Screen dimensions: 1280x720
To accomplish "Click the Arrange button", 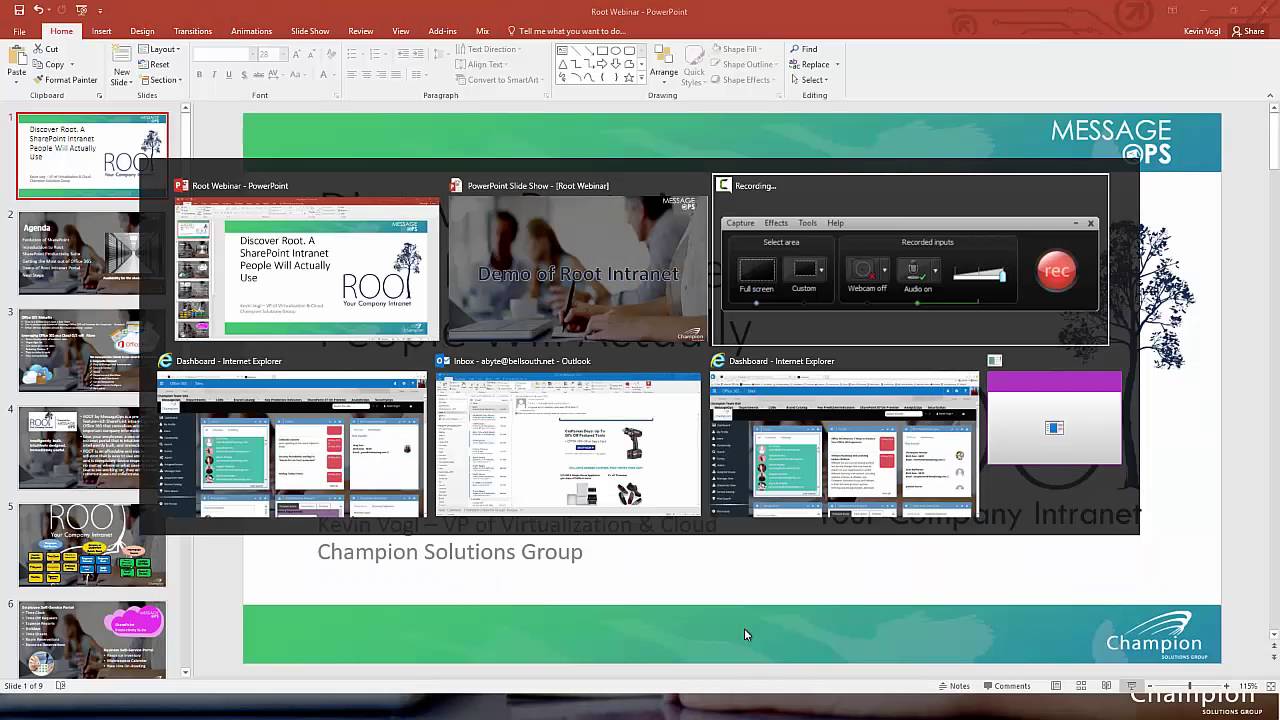I will 663,66.
